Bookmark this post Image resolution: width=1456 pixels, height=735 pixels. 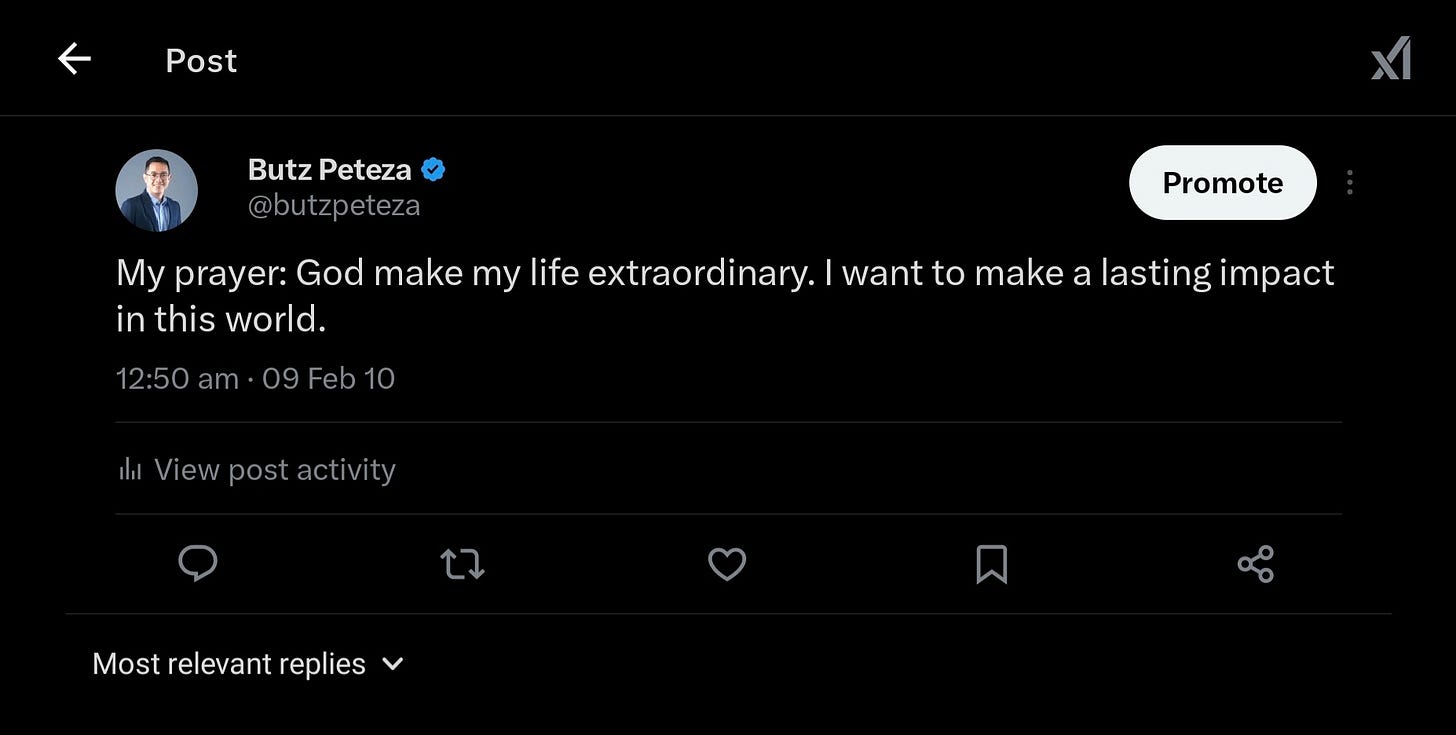tap(991, 564)
